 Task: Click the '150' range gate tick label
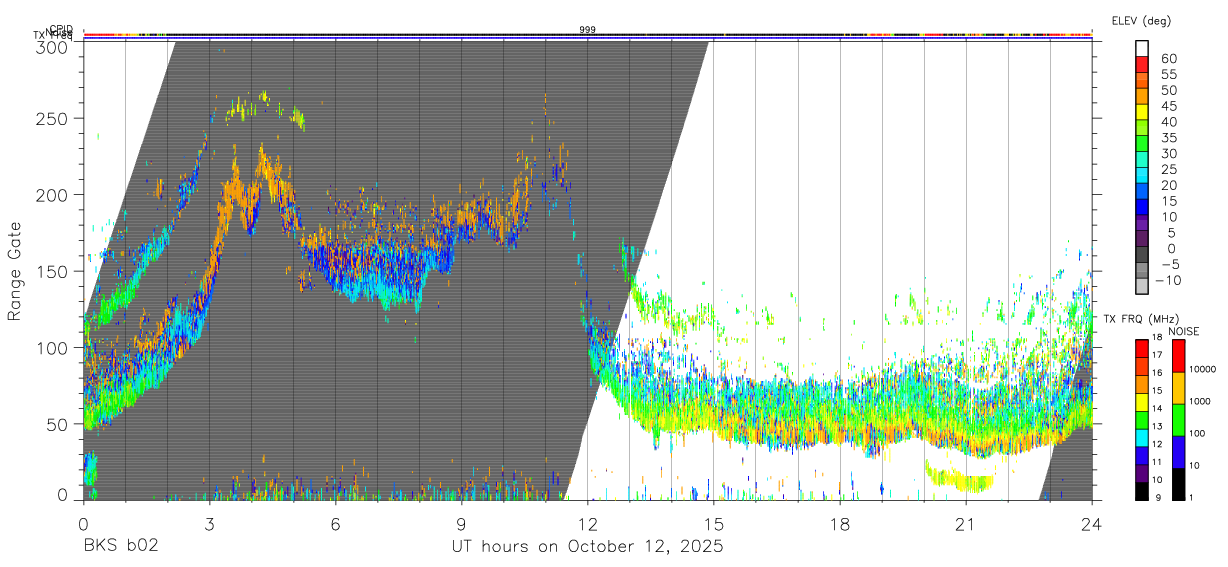(x=51, y=271)
